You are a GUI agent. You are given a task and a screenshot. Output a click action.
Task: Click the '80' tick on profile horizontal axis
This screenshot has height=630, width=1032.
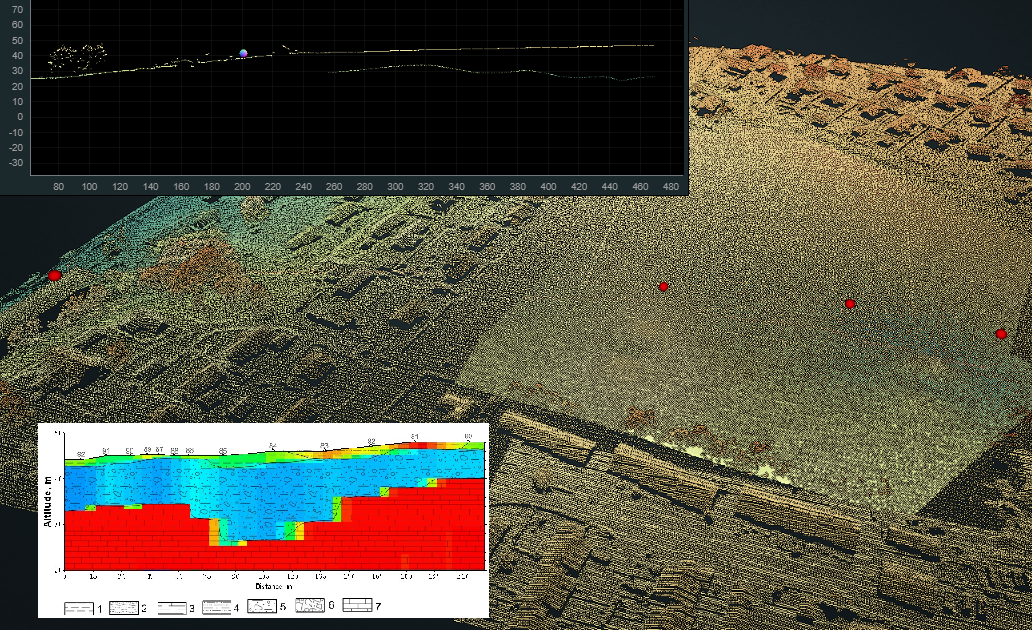coord(59,186)
